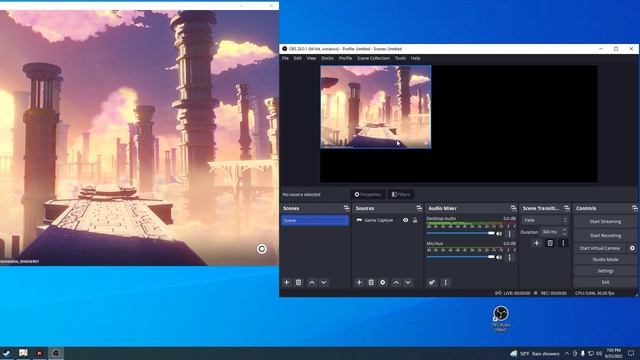Pop out the Scene Transitions dock
Viewport: 640px width, 360px height.
coord(567,208)
